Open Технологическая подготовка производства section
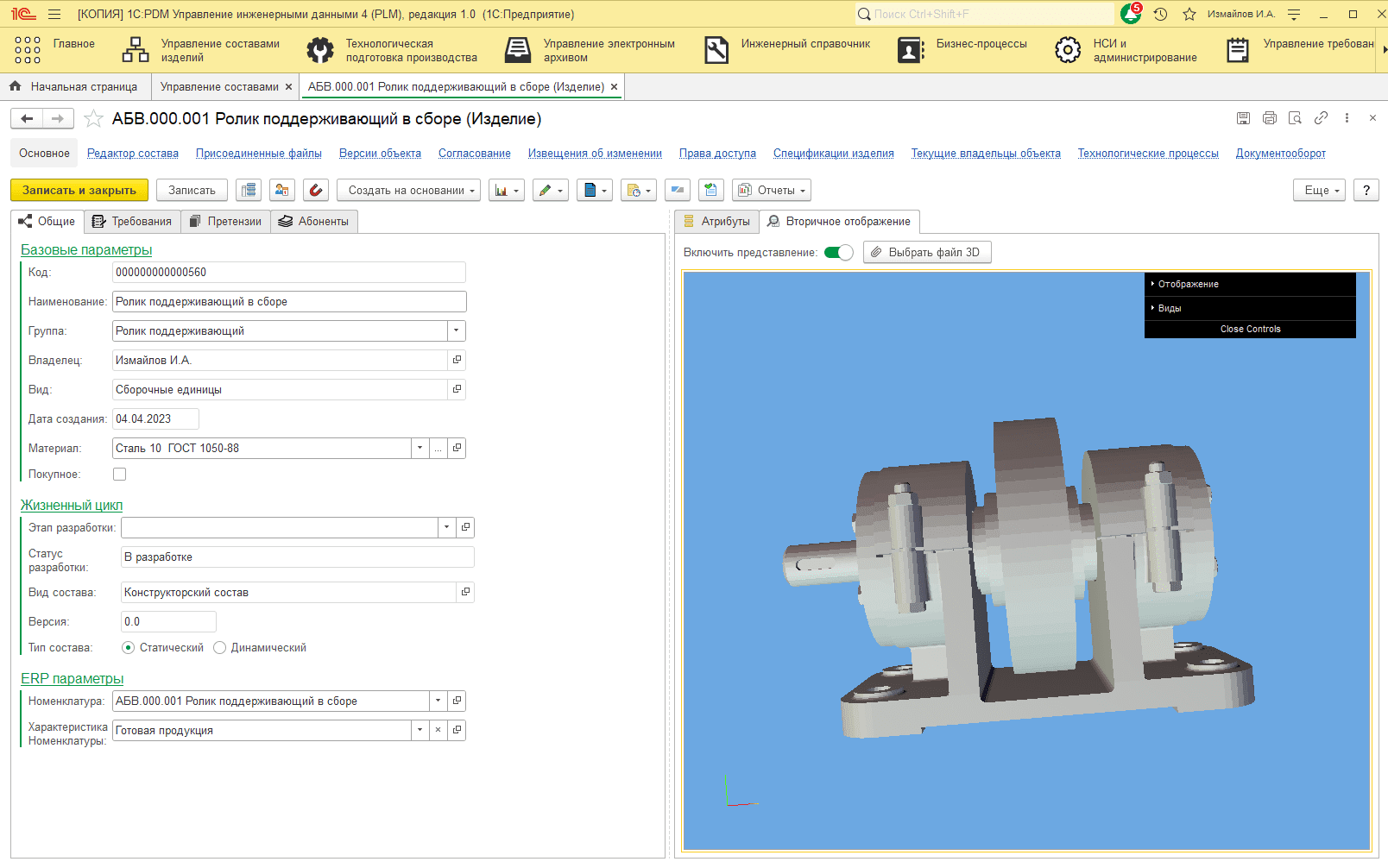 (393, 50)
